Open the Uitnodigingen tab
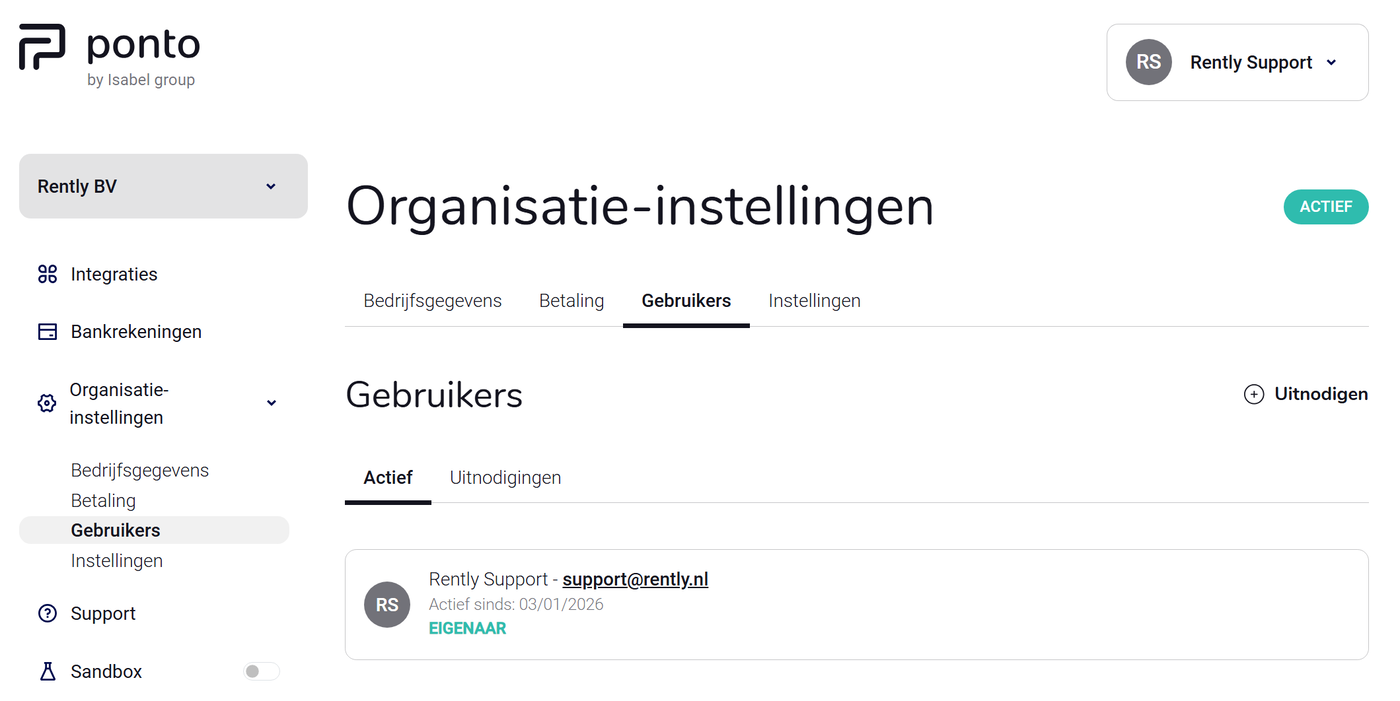Screen dimensions: 1400x701 [x=505, y=478]
